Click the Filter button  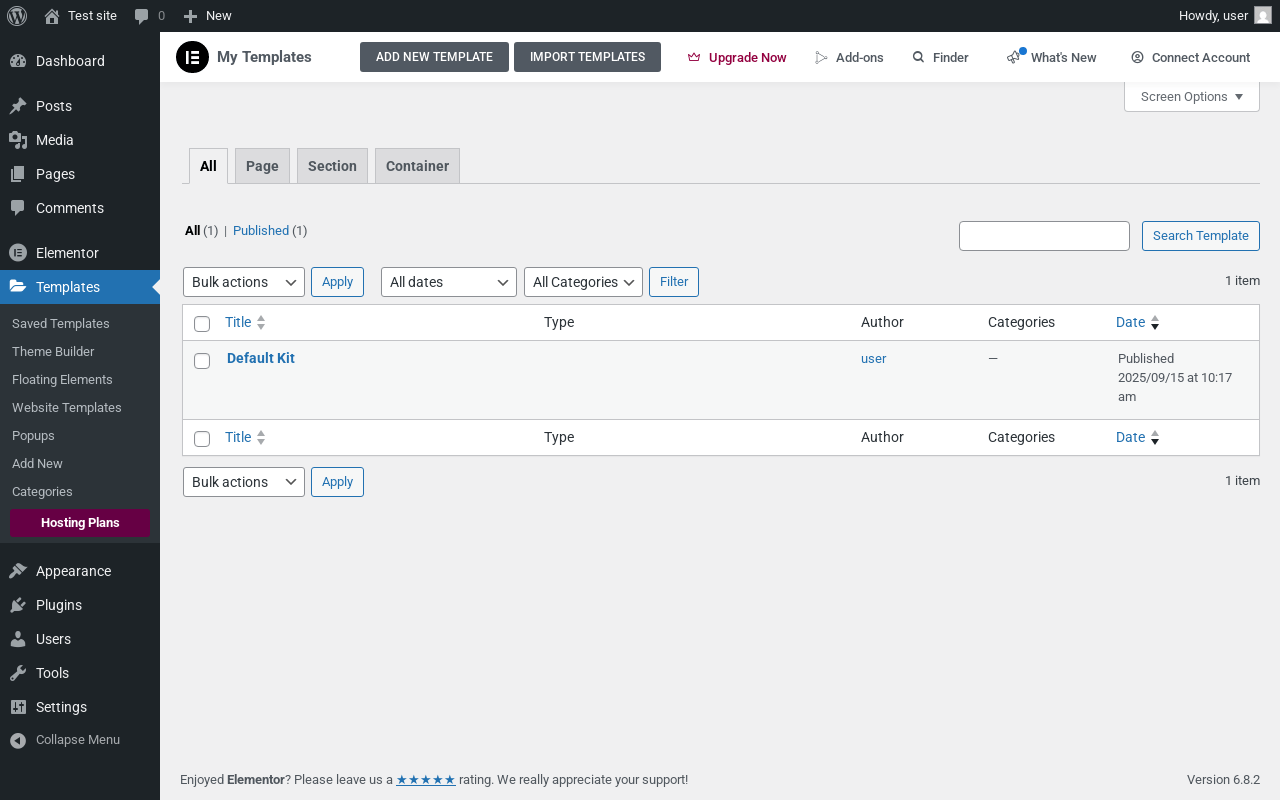click(674, 282)
